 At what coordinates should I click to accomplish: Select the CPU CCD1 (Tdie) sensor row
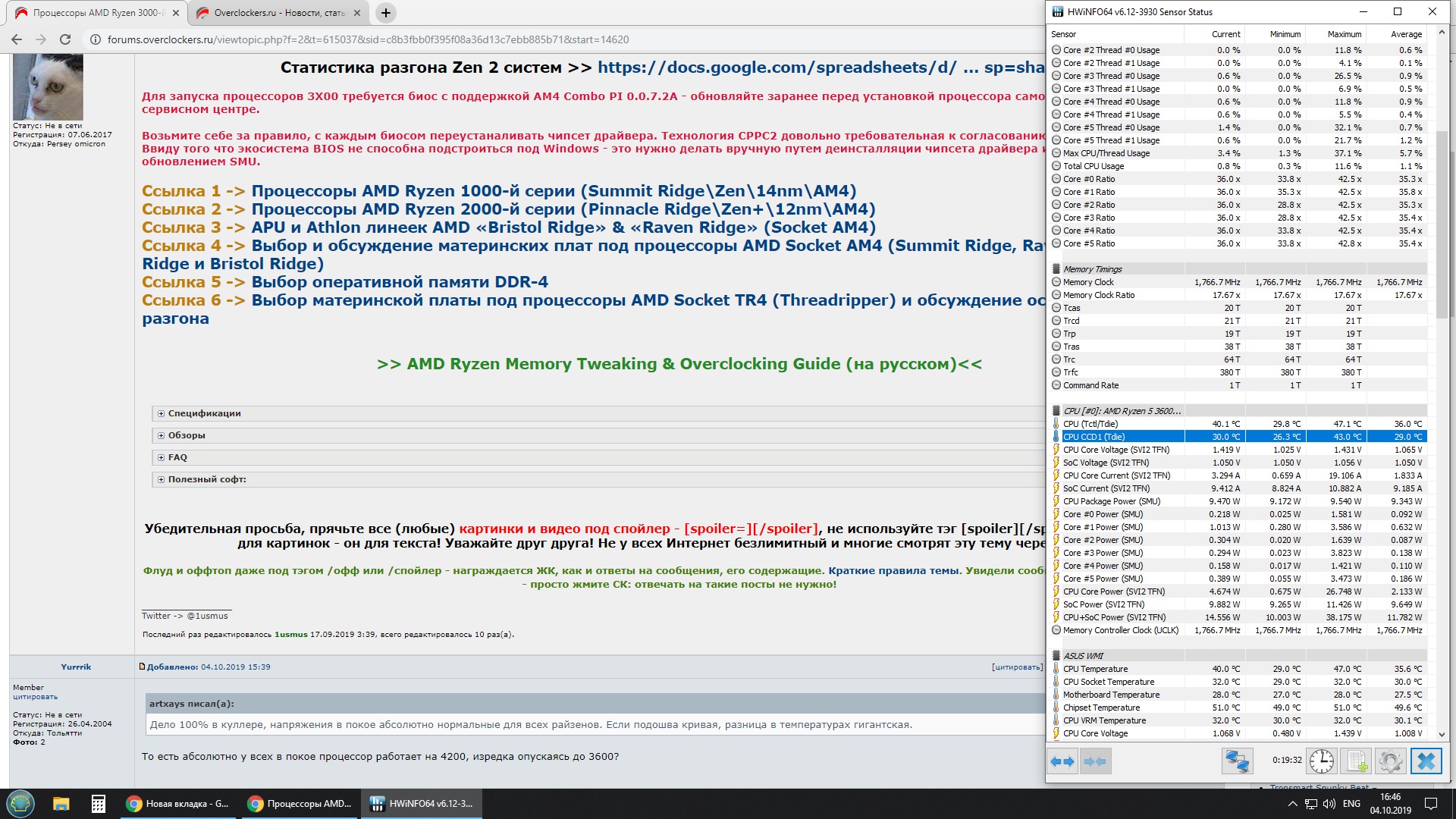point(1094,437)
